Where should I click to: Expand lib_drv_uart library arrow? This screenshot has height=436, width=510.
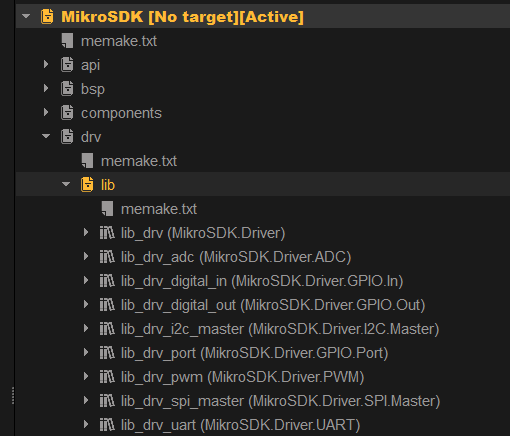tap(86, 424)
